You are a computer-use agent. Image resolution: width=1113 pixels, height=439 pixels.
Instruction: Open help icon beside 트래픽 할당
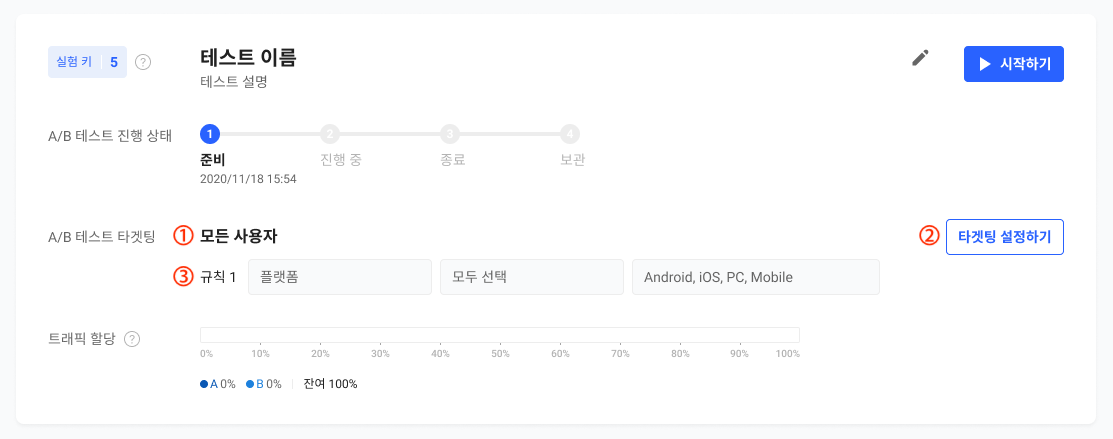coord(131,339)
